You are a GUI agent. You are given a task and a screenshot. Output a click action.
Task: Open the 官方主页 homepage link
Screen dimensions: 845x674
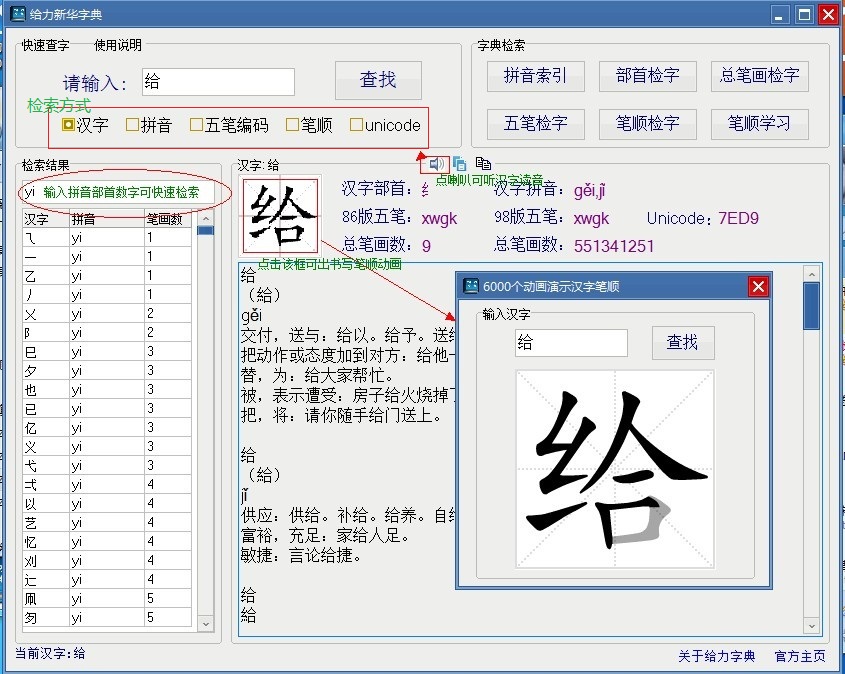[802, 657]
